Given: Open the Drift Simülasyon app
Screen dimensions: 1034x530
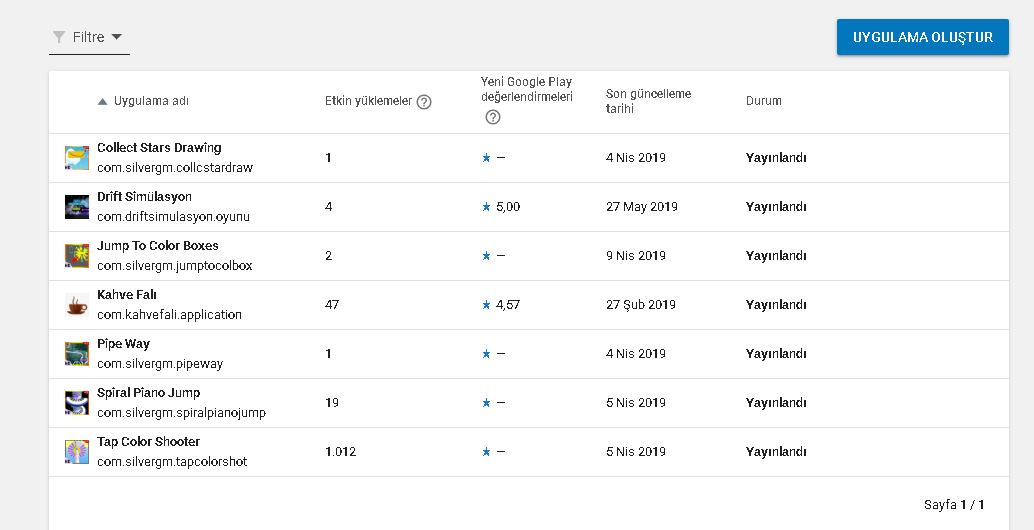Looking at the screenshot, I should click(144, 196).
